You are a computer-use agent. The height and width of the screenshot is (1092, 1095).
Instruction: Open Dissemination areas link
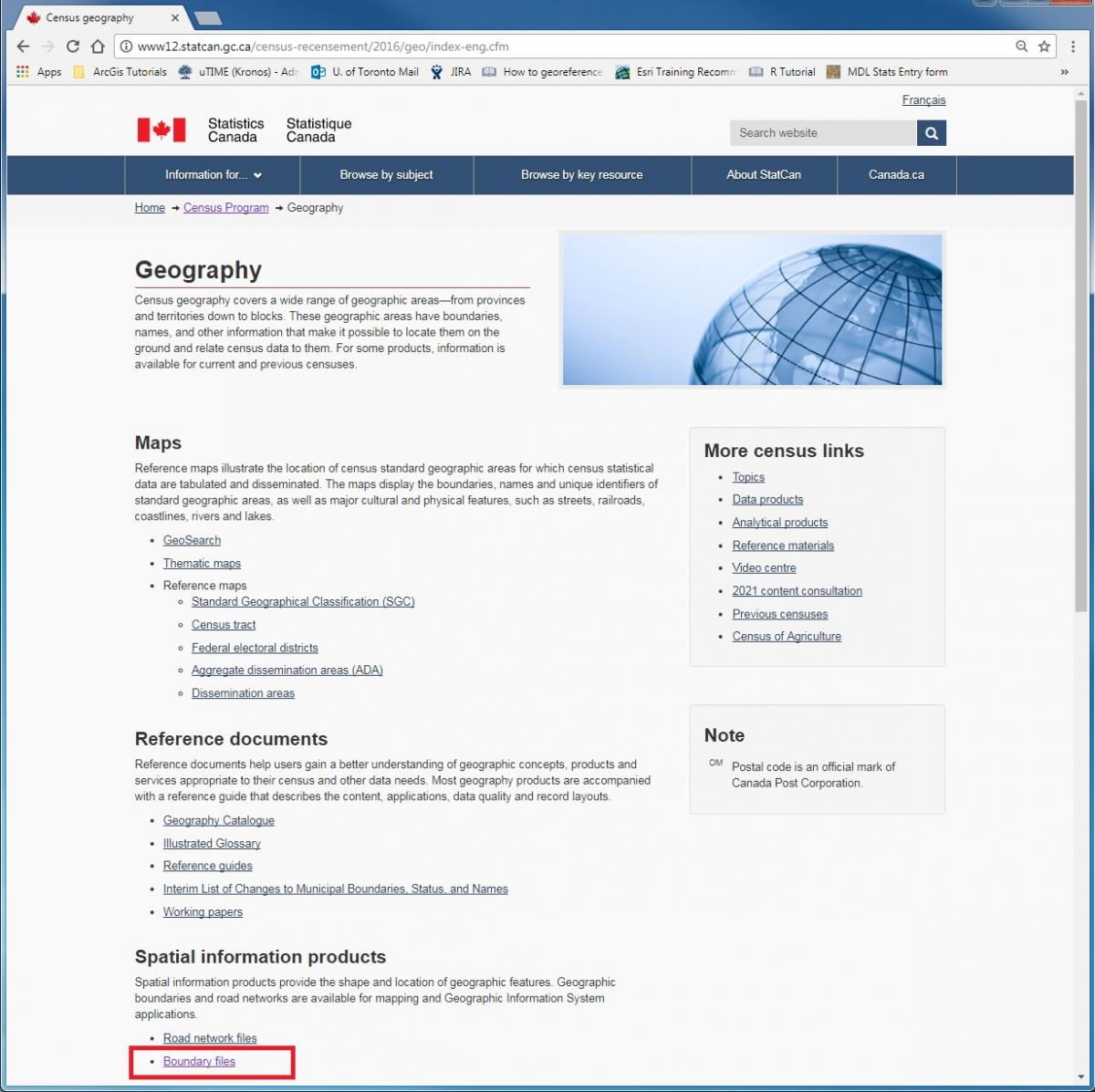(243, 693)
